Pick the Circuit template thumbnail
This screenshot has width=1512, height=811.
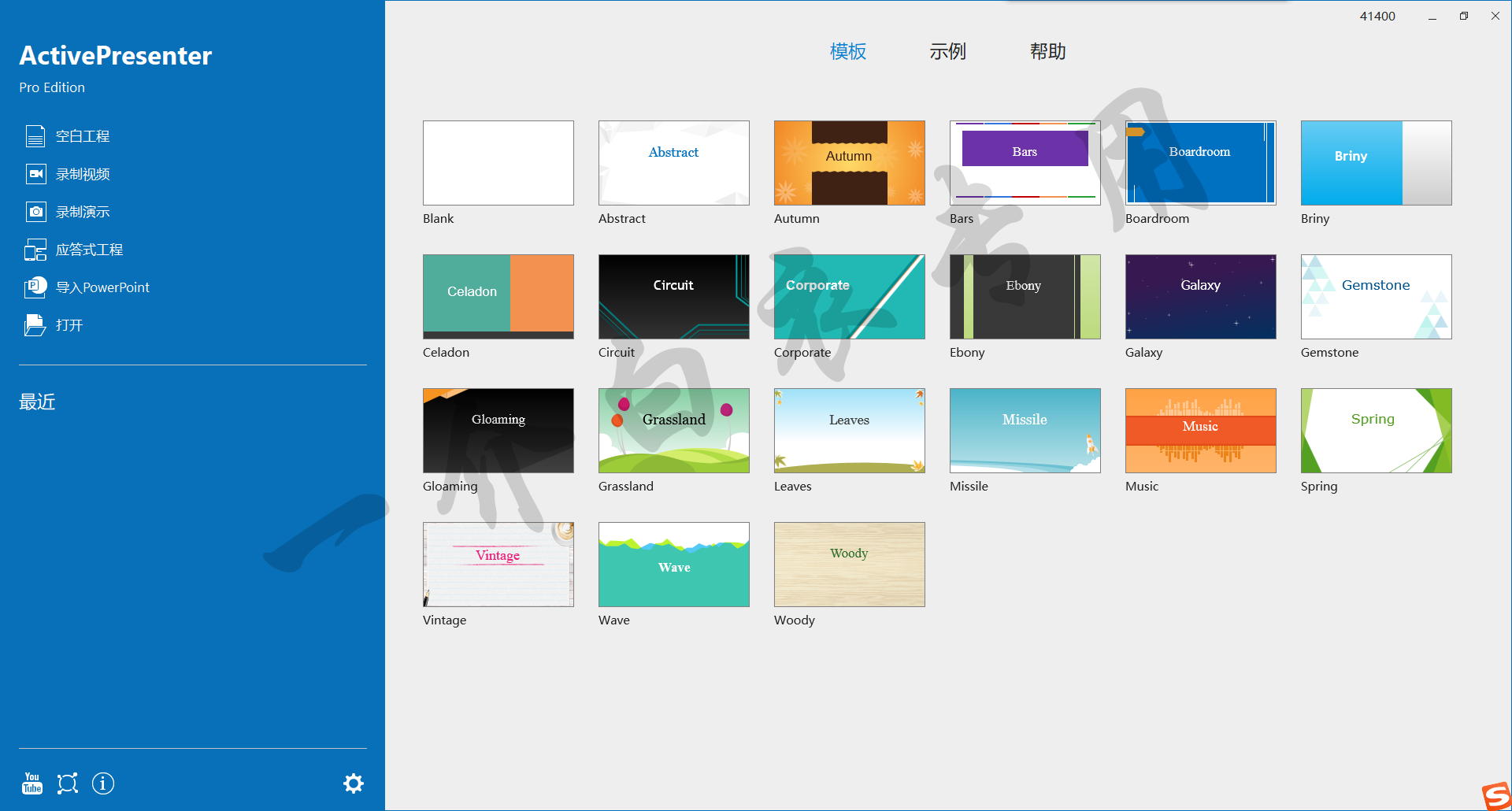(674, 297)
